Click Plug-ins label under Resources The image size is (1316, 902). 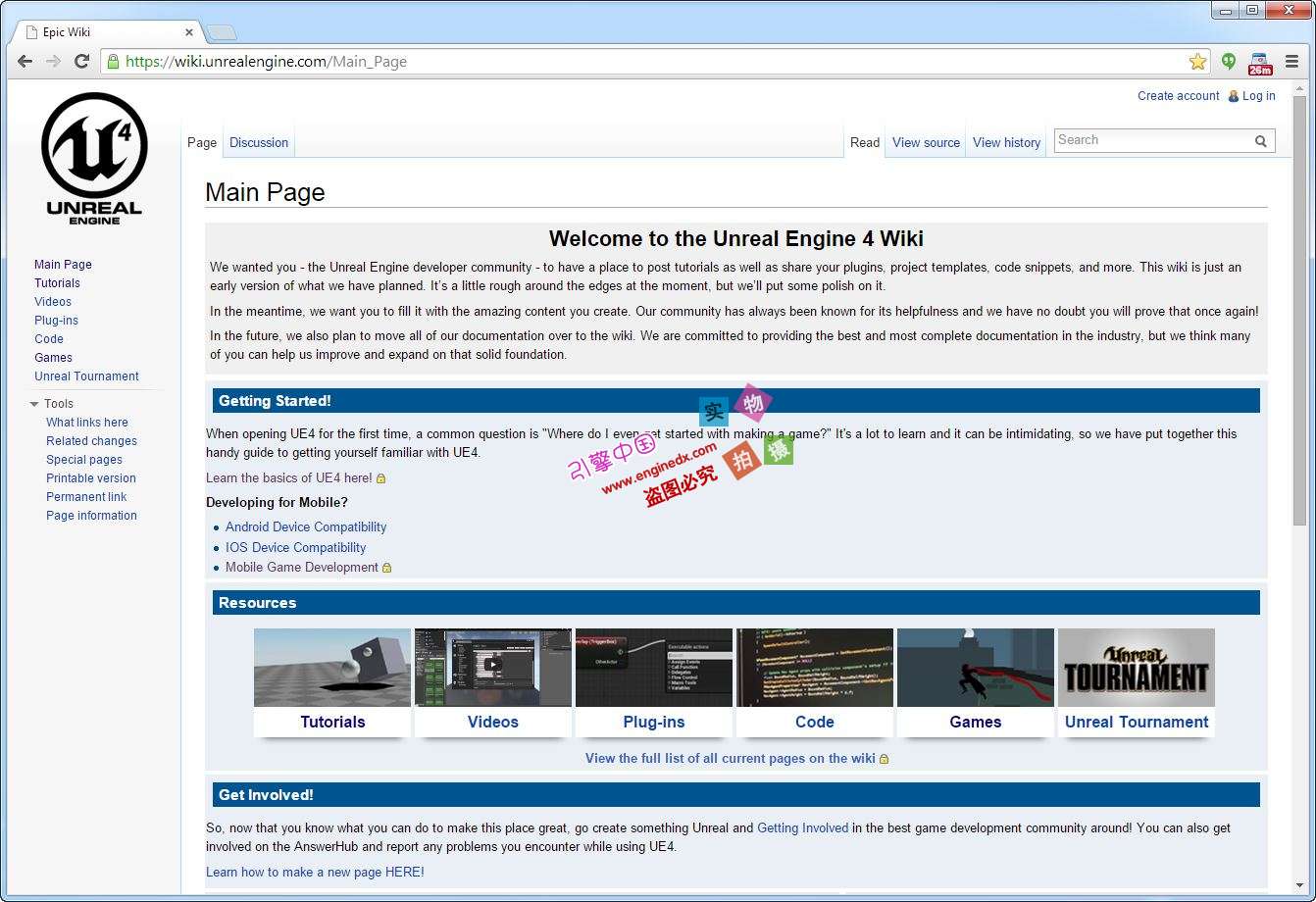click(654, 723)
